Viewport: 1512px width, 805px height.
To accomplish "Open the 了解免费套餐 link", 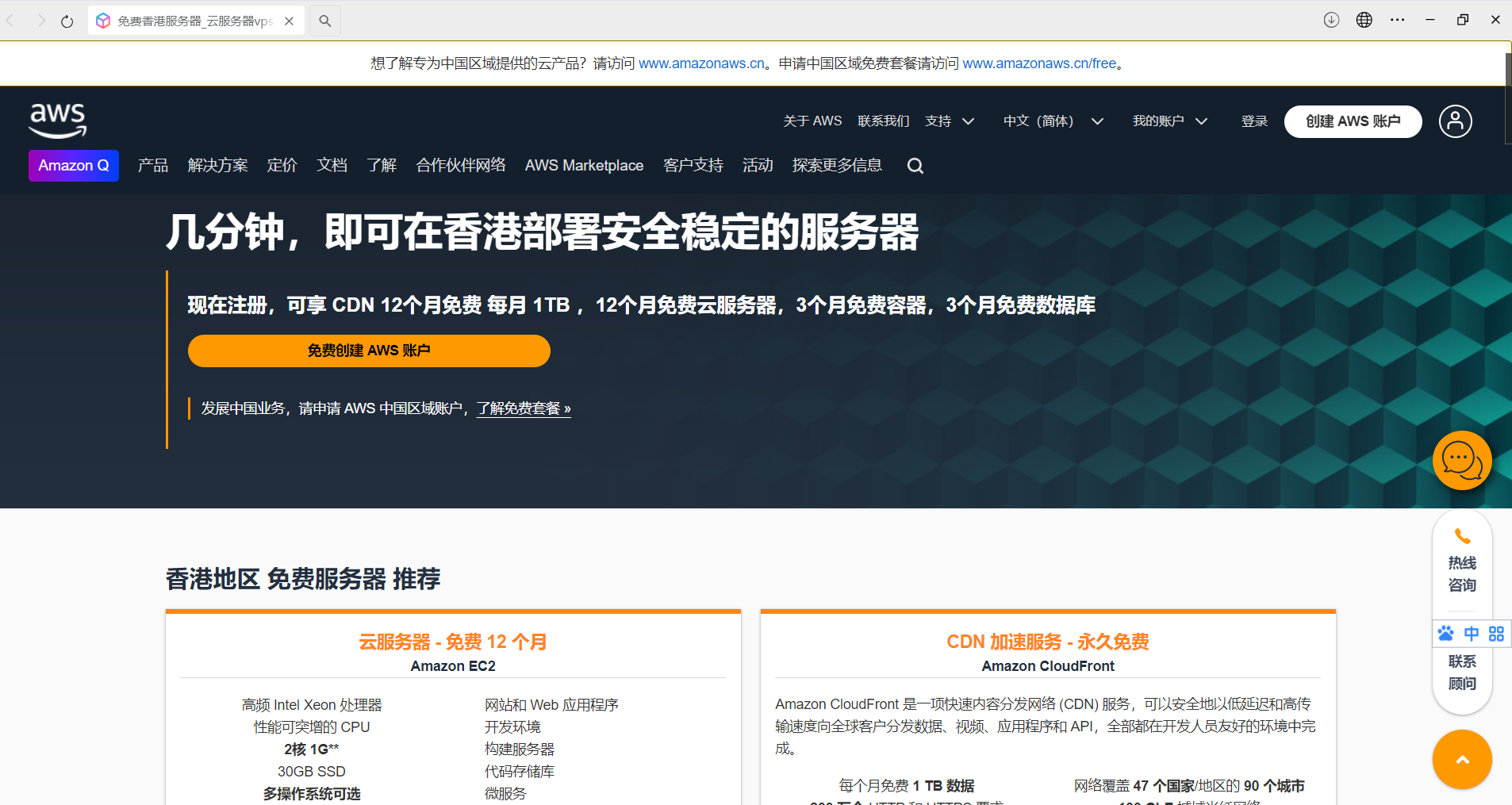I will click(524, 408).
